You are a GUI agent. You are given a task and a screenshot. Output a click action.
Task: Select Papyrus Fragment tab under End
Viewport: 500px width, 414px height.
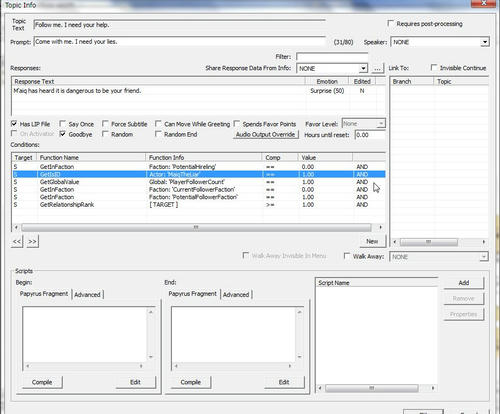[x=193, y=294]
